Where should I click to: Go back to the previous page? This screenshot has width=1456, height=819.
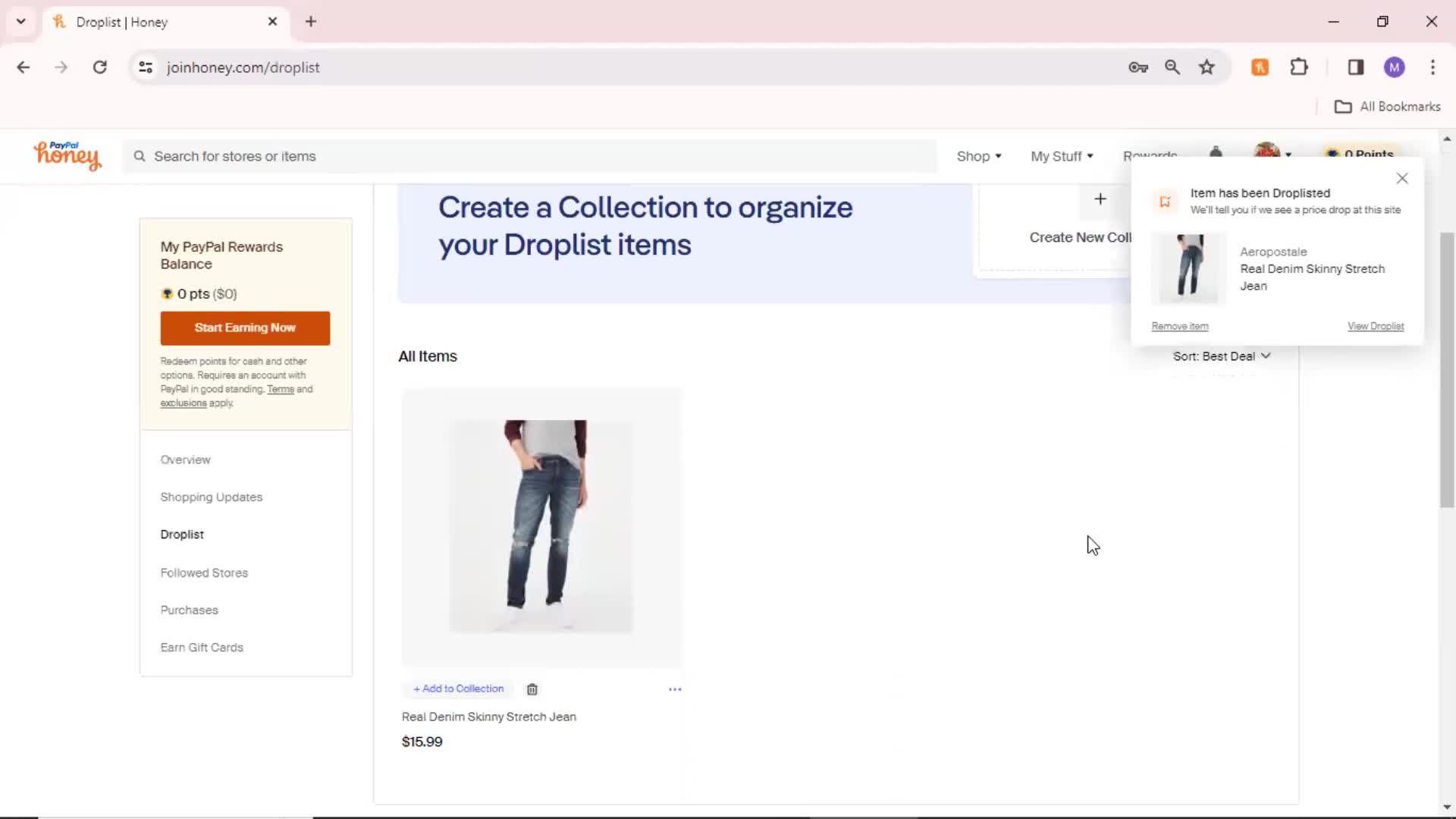point(24,67)
